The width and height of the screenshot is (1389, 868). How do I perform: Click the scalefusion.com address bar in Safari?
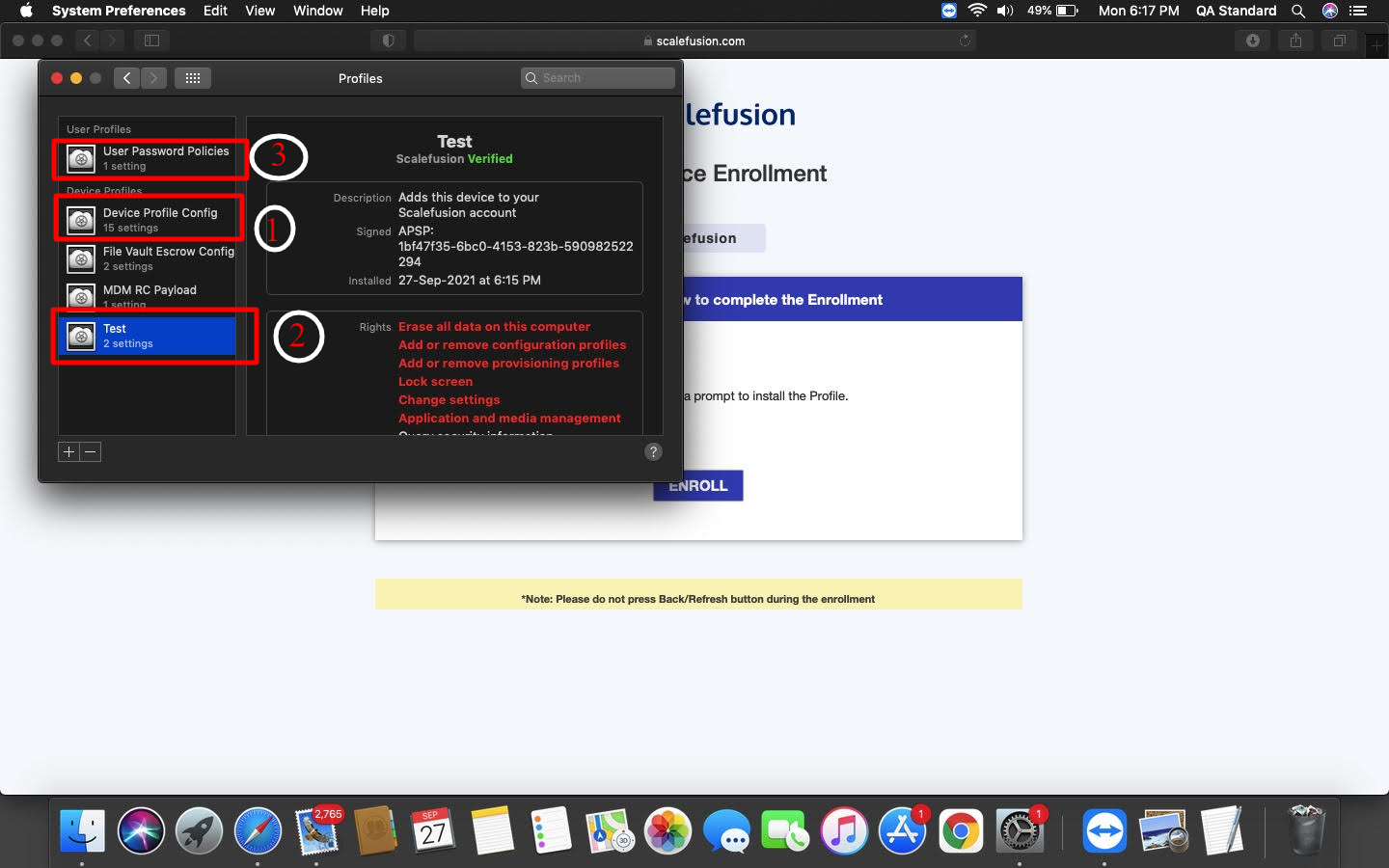[x=694, y=41]
